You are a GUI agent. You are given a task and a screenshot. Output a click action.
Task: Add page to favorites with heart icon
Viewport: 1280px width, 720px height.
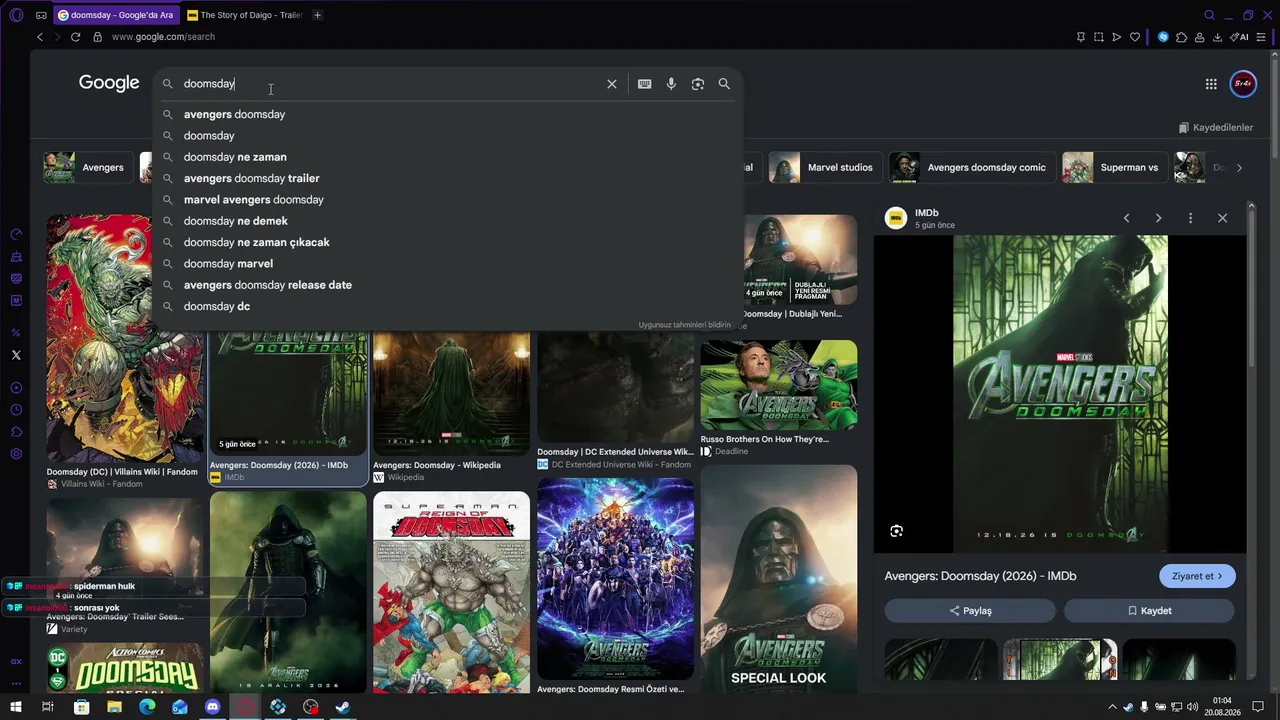pos(1135,37)
